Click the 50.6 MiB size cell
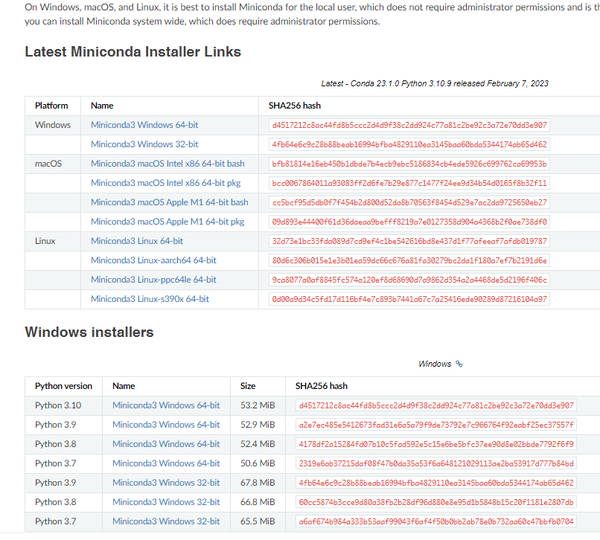600x540 pixels. [x=258, y=463]
